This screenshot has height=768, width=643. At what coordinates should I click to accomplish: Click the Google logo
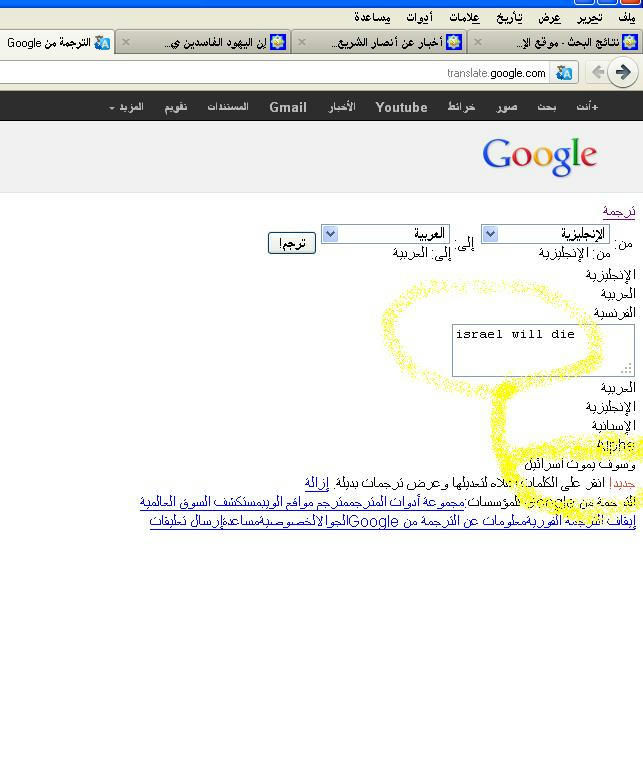point(540,156)
